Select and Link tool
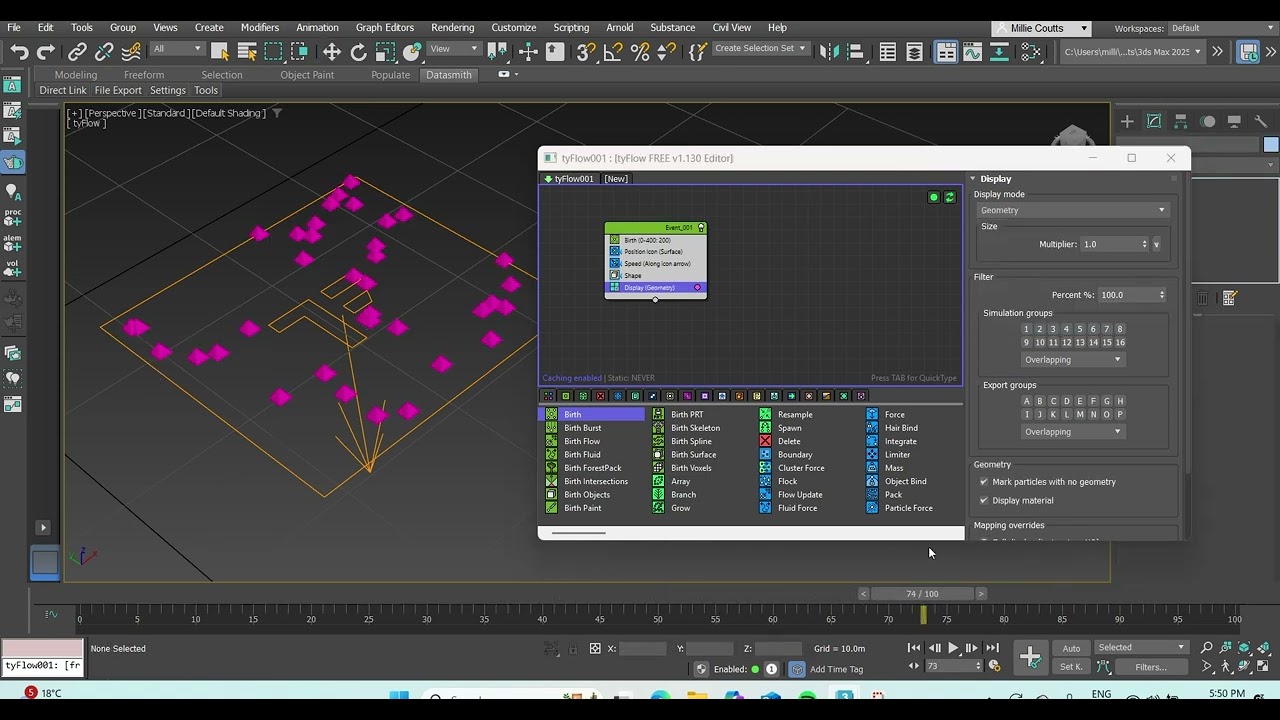1280x720 pixels. click(77, 52)
